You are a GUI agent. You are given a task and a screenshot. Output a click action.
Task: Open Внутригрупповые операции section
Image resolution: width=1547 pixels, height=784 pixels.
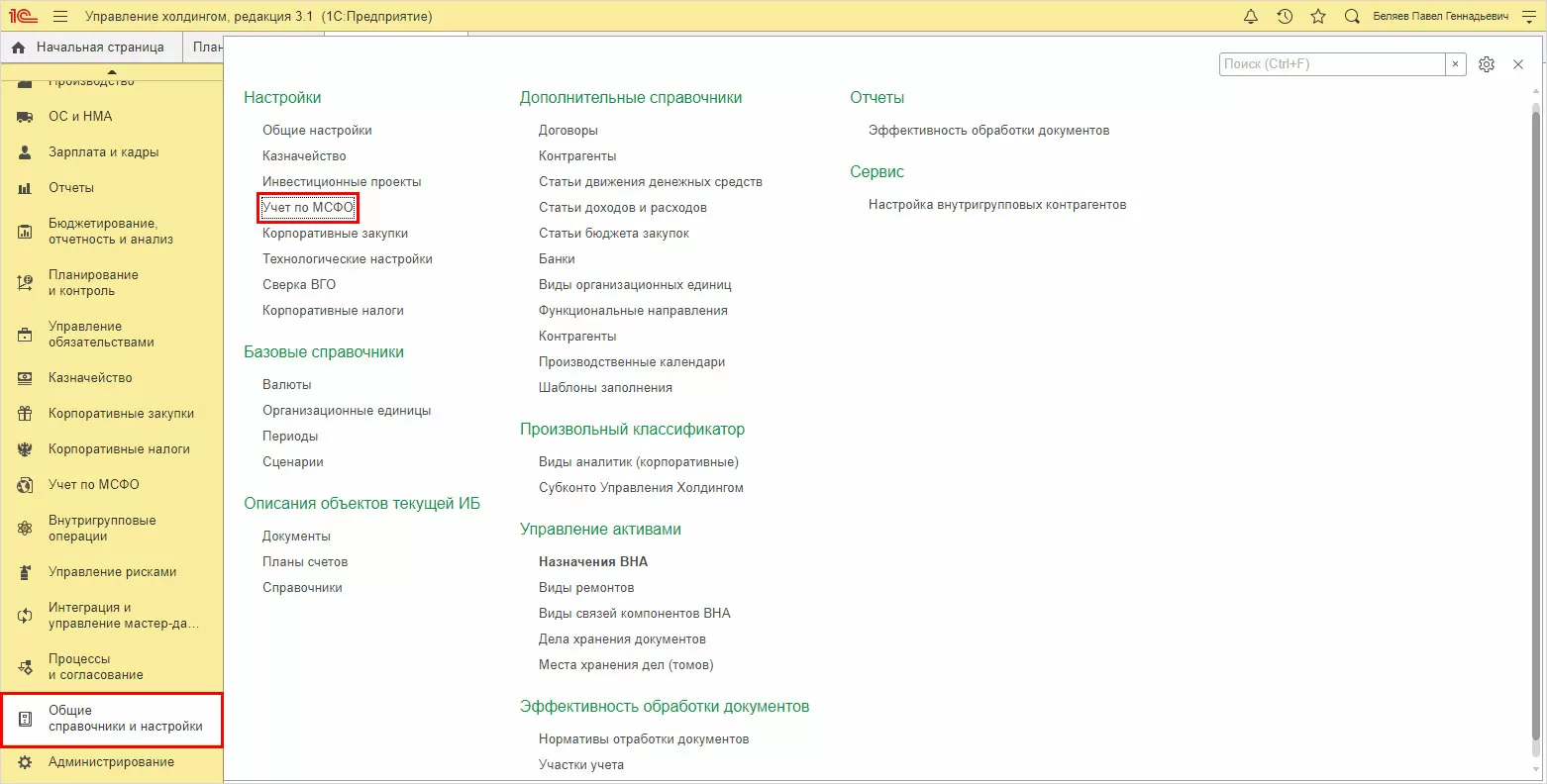(112, 529)
